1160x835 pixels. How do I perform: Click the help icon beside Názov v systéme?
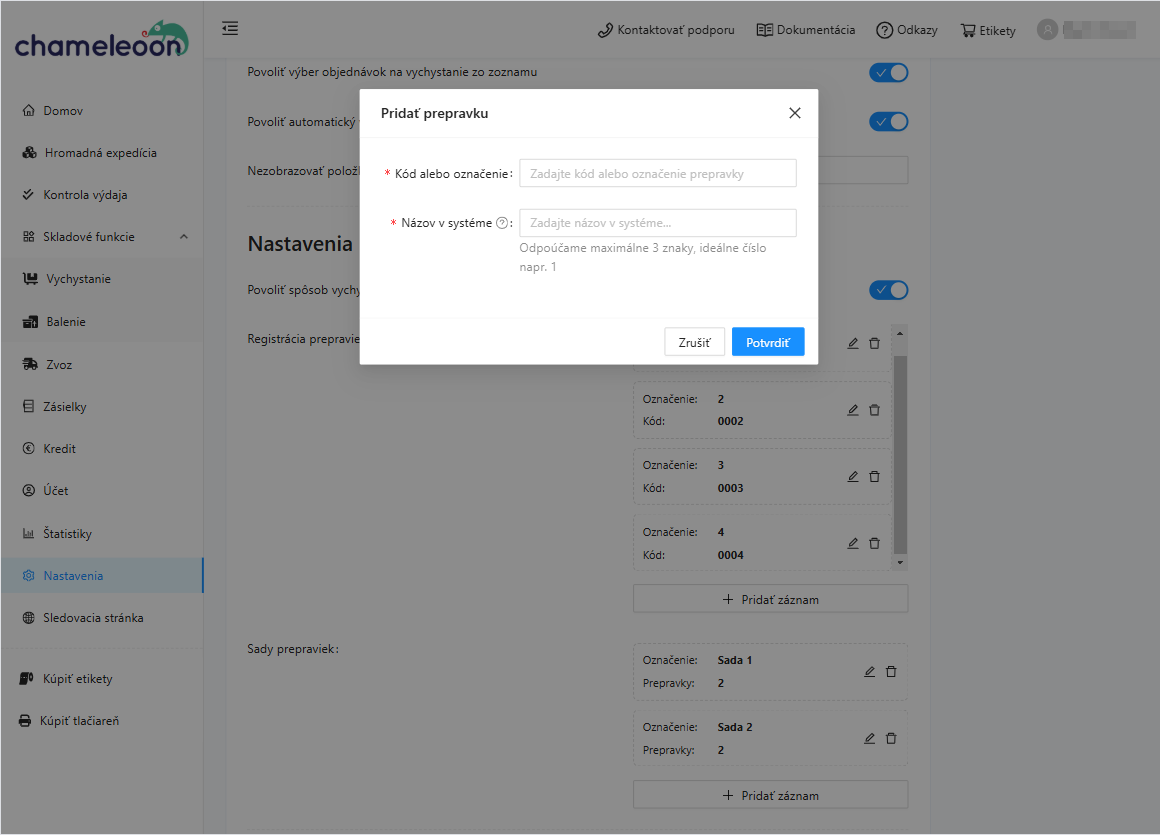[x=502, y=223]
